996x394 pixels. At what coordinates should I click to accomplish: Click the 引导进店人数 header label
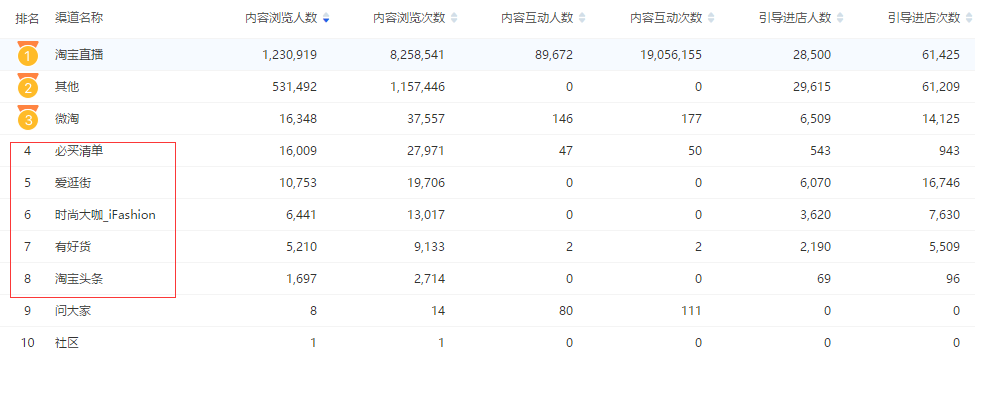(x=795, y=18)
